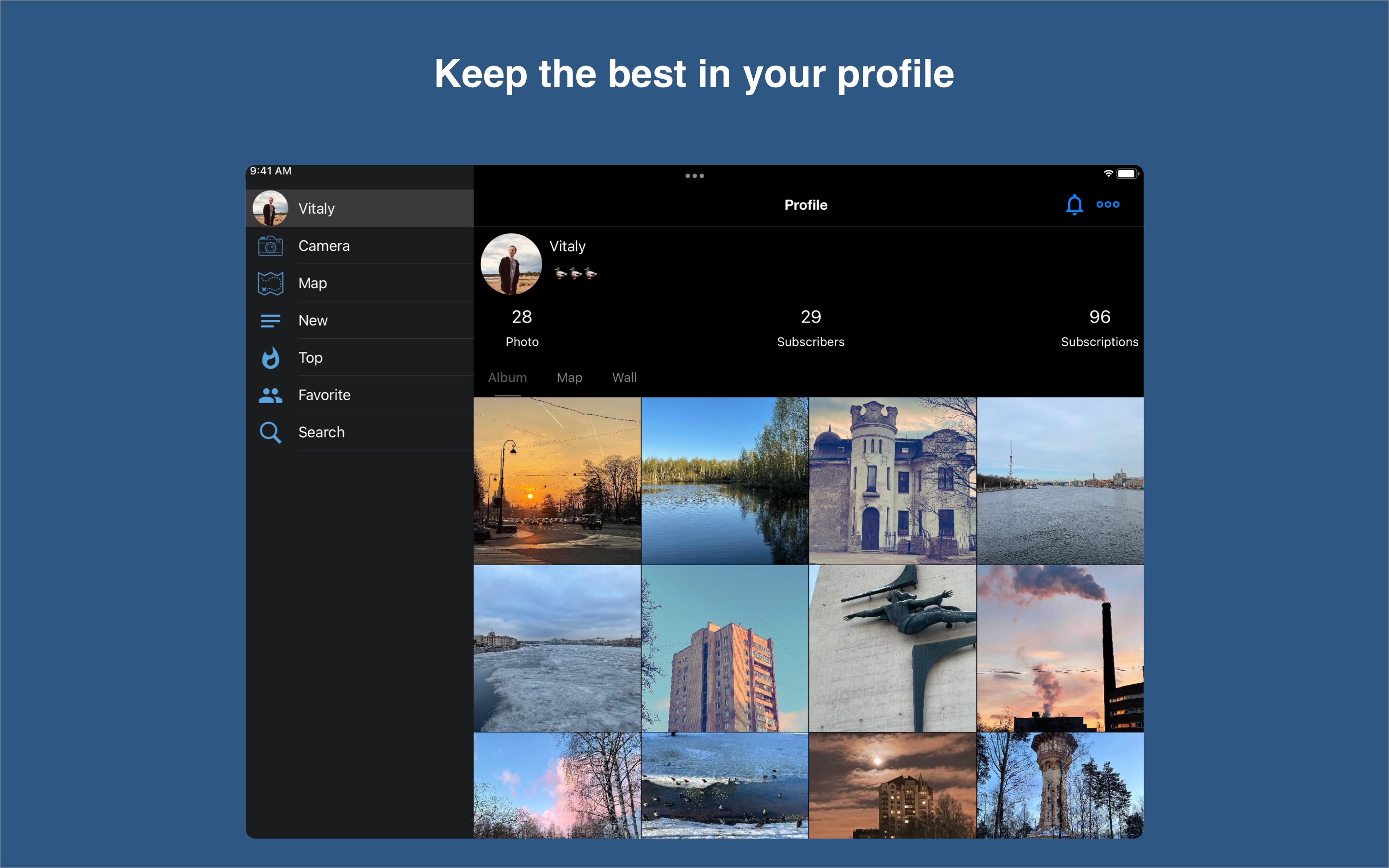This screenshot has width=1389, height=868.
Task: Open the Map icon in sidebar
Action: point(271,283)
